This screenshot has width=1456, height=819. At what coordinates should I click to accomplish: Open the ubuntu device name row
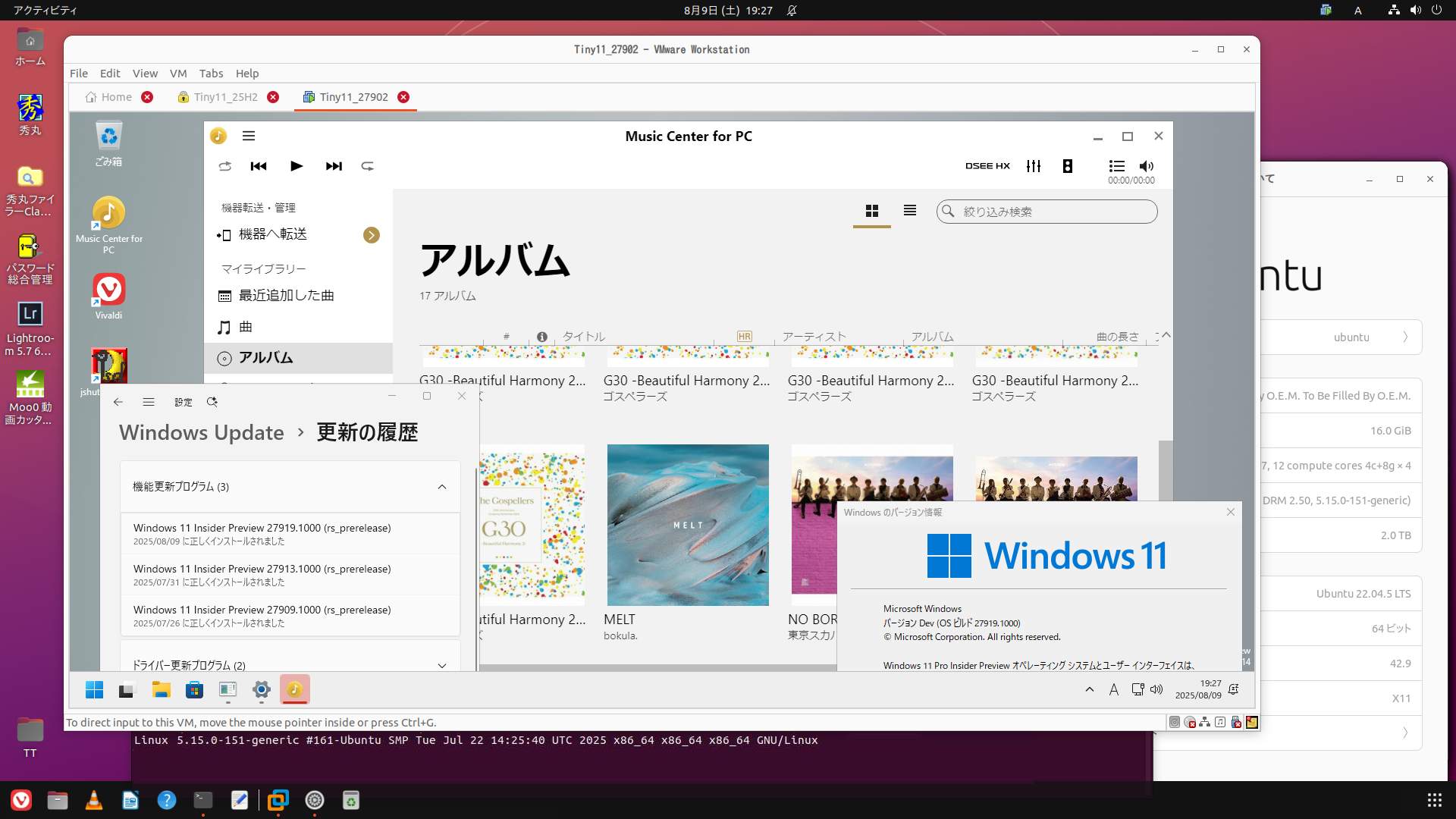point(1341,337)
